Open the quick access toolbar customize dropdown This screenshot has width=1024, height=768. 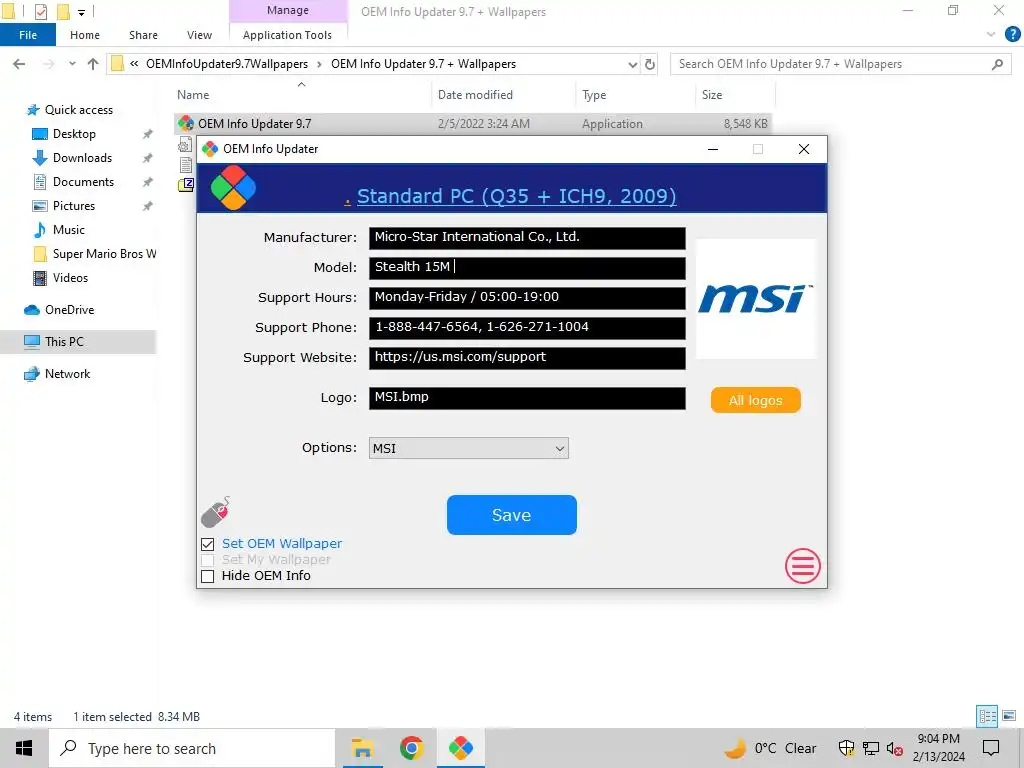pos(82,12)
